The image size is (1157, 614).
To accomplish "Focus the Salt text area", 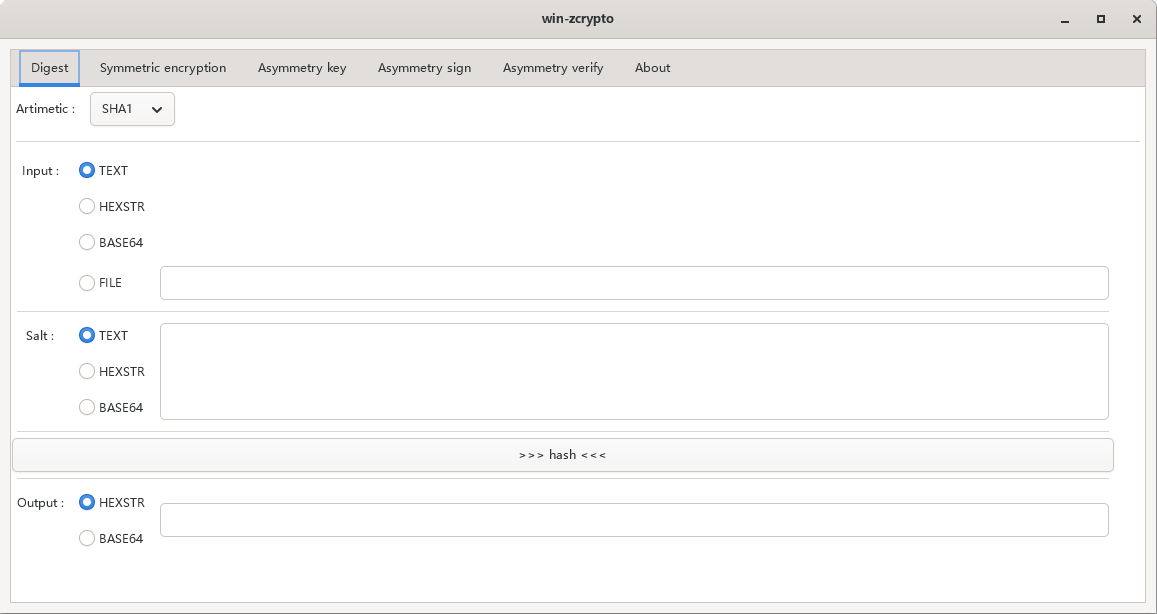I will (634, 371).
